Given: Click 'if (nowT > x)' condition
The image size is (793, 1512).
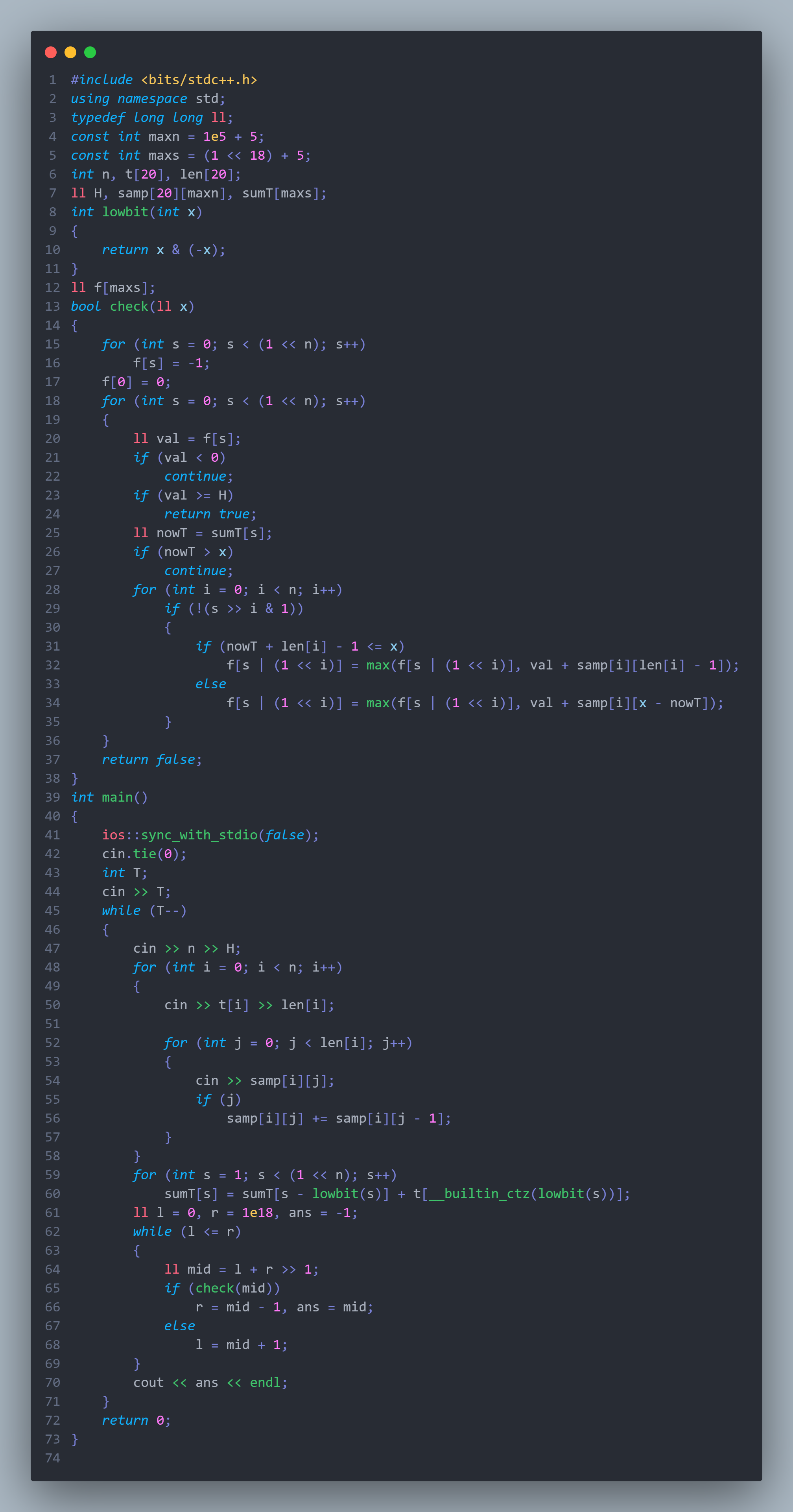Looking at the screenshot, I should (183, 552).
